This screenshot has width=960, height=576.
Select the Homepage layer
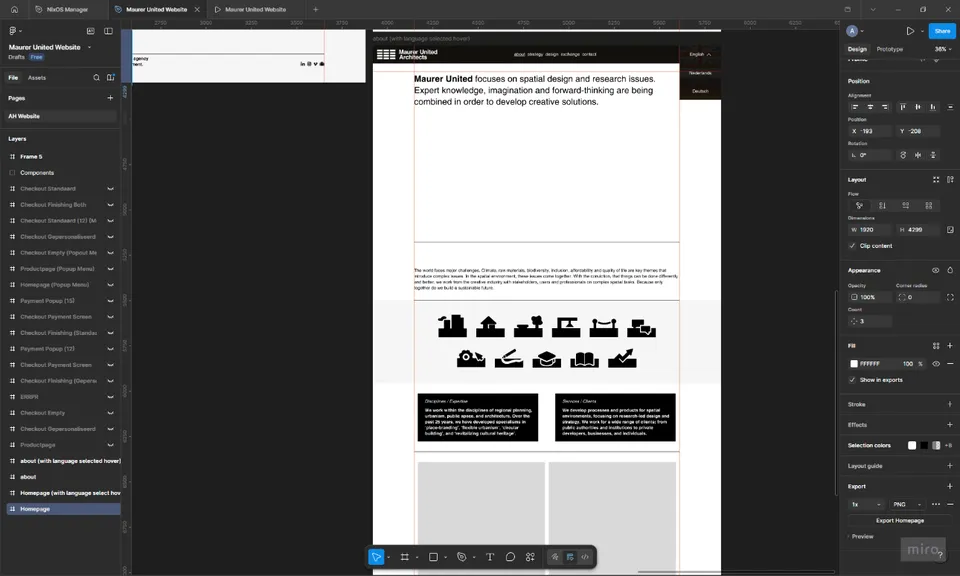point(63,509)
